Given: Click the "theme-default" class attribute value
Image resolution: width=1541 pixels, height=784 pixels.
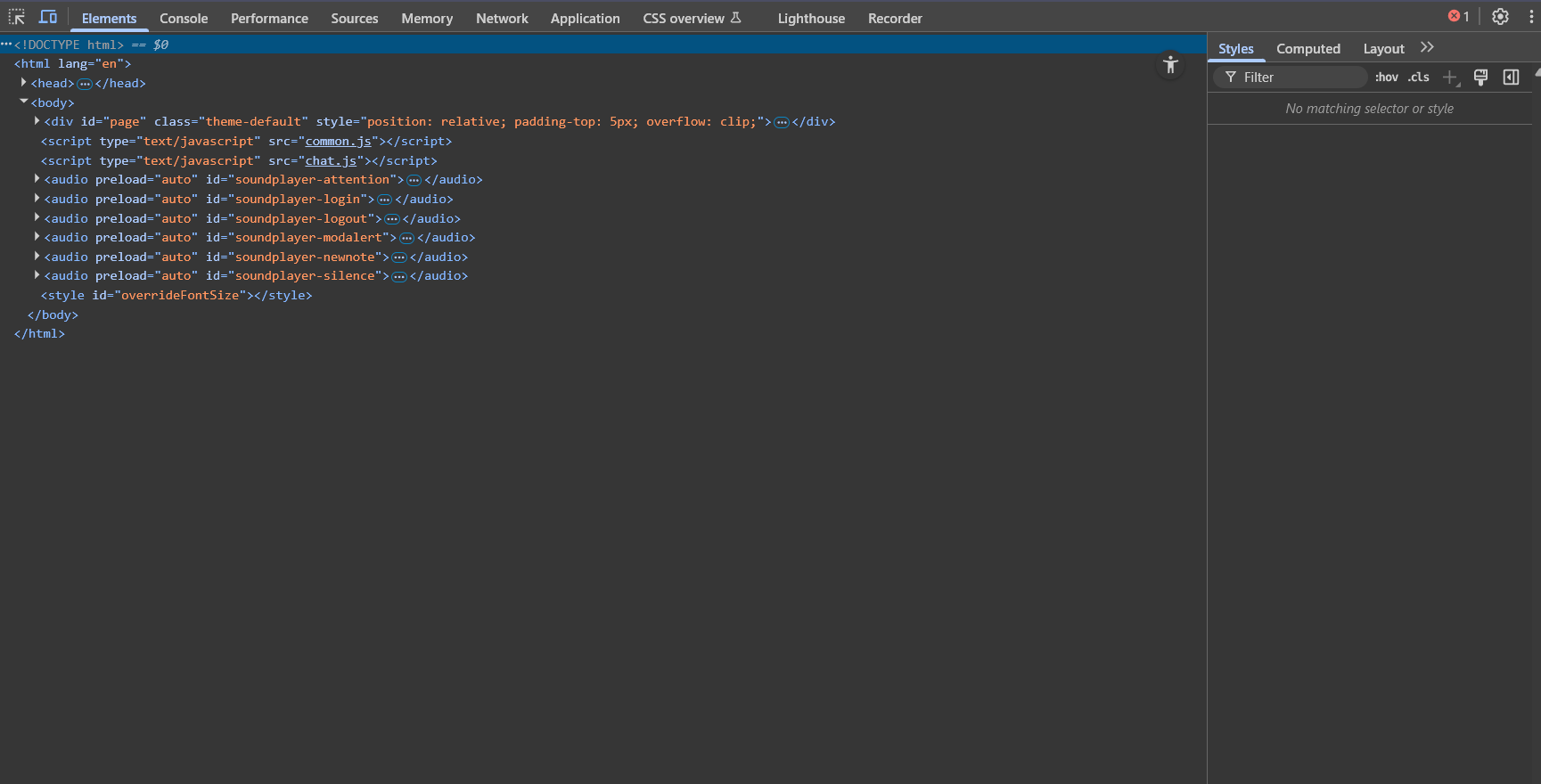Looking at the screenshot, I should [253, 122].
